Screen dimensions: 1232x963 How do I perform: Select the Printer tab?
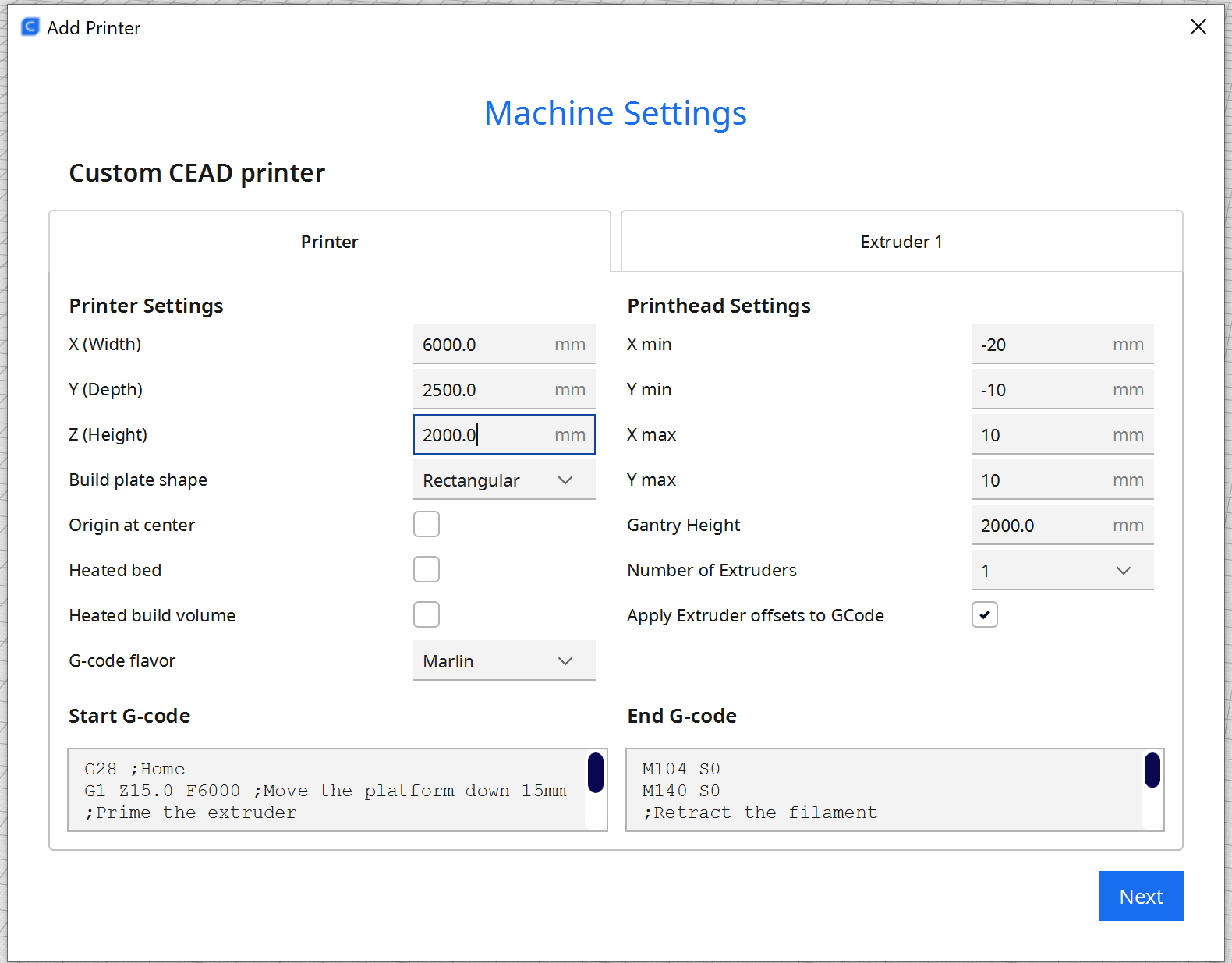(329, 242)
